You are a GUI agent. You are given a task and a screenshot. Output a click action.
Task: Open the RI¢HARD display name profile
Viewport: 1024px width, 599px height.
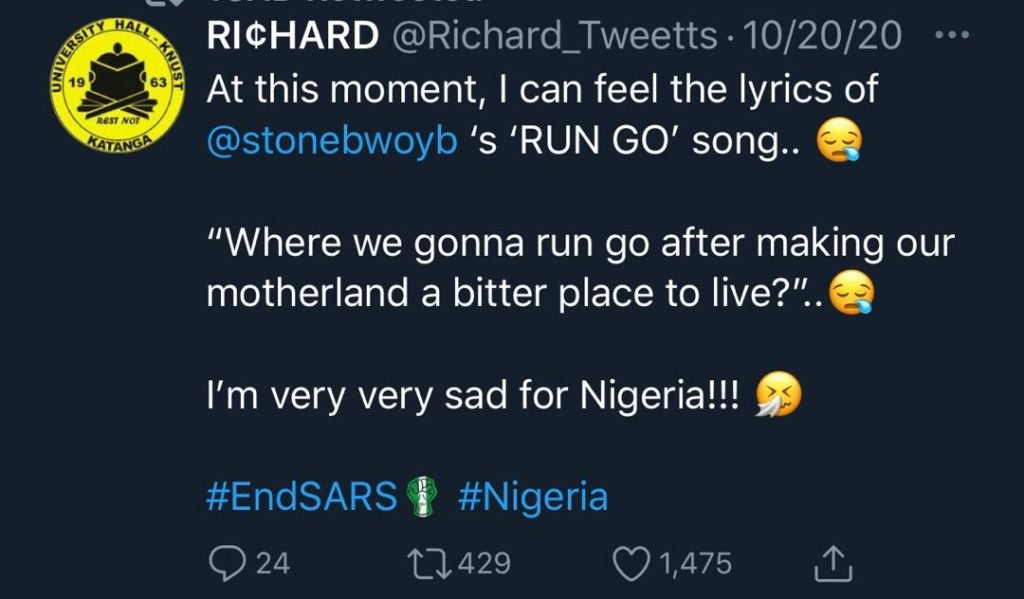click(x=293, y=35)
